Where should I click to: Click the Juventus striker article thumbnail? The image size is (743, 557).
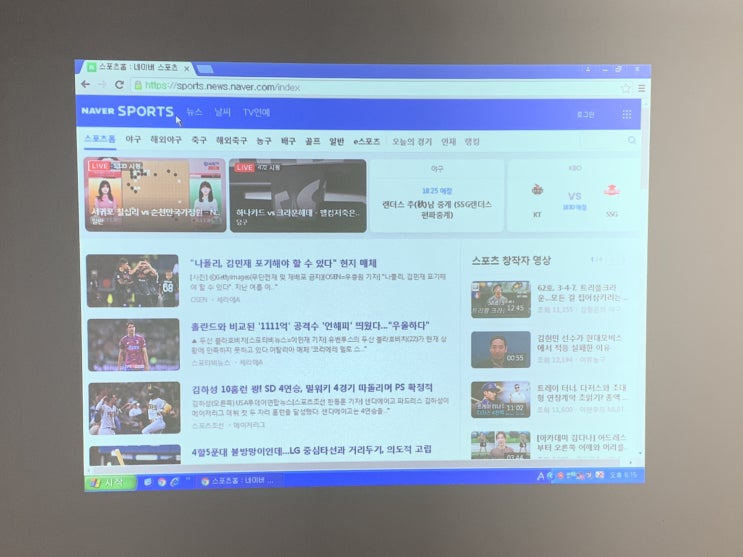[134, 345]
